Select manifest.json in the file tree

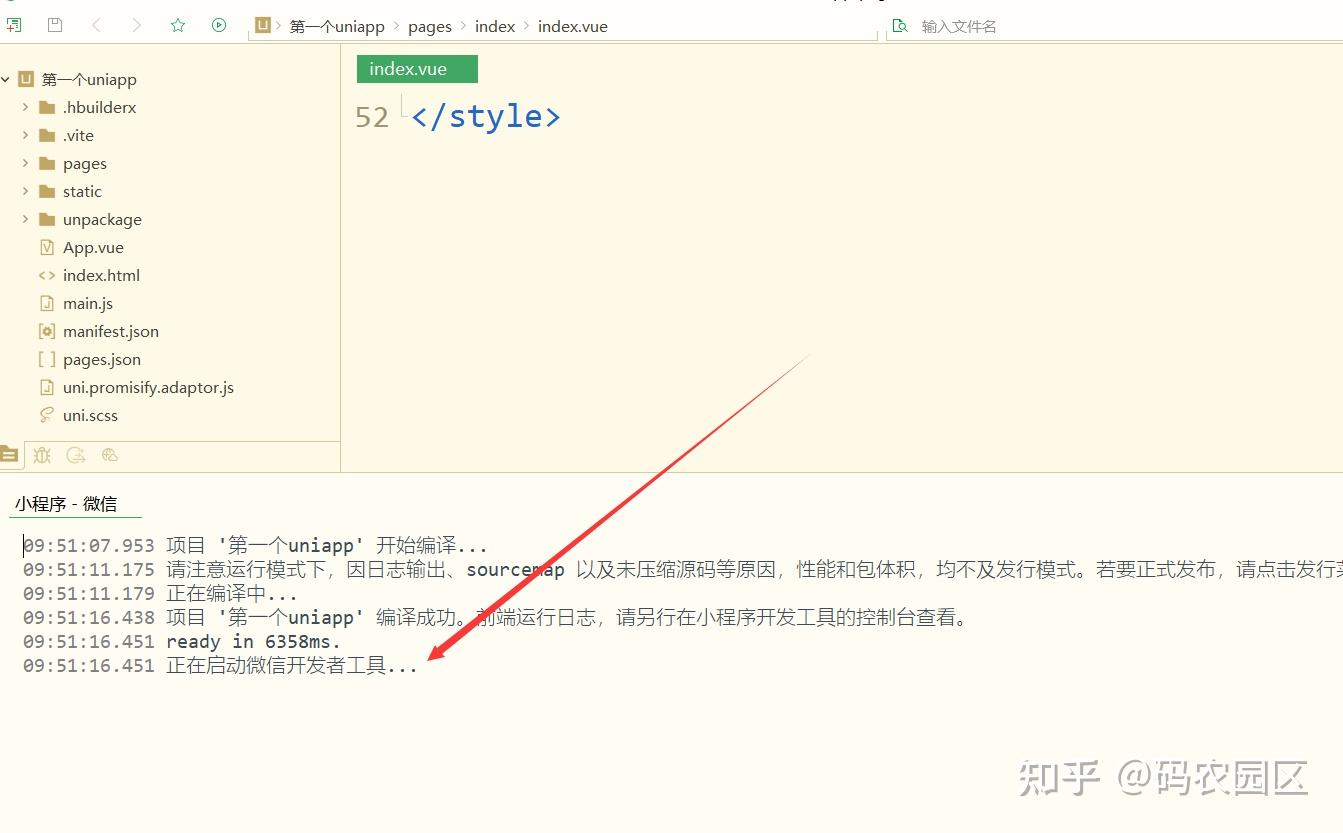[111, 331]
